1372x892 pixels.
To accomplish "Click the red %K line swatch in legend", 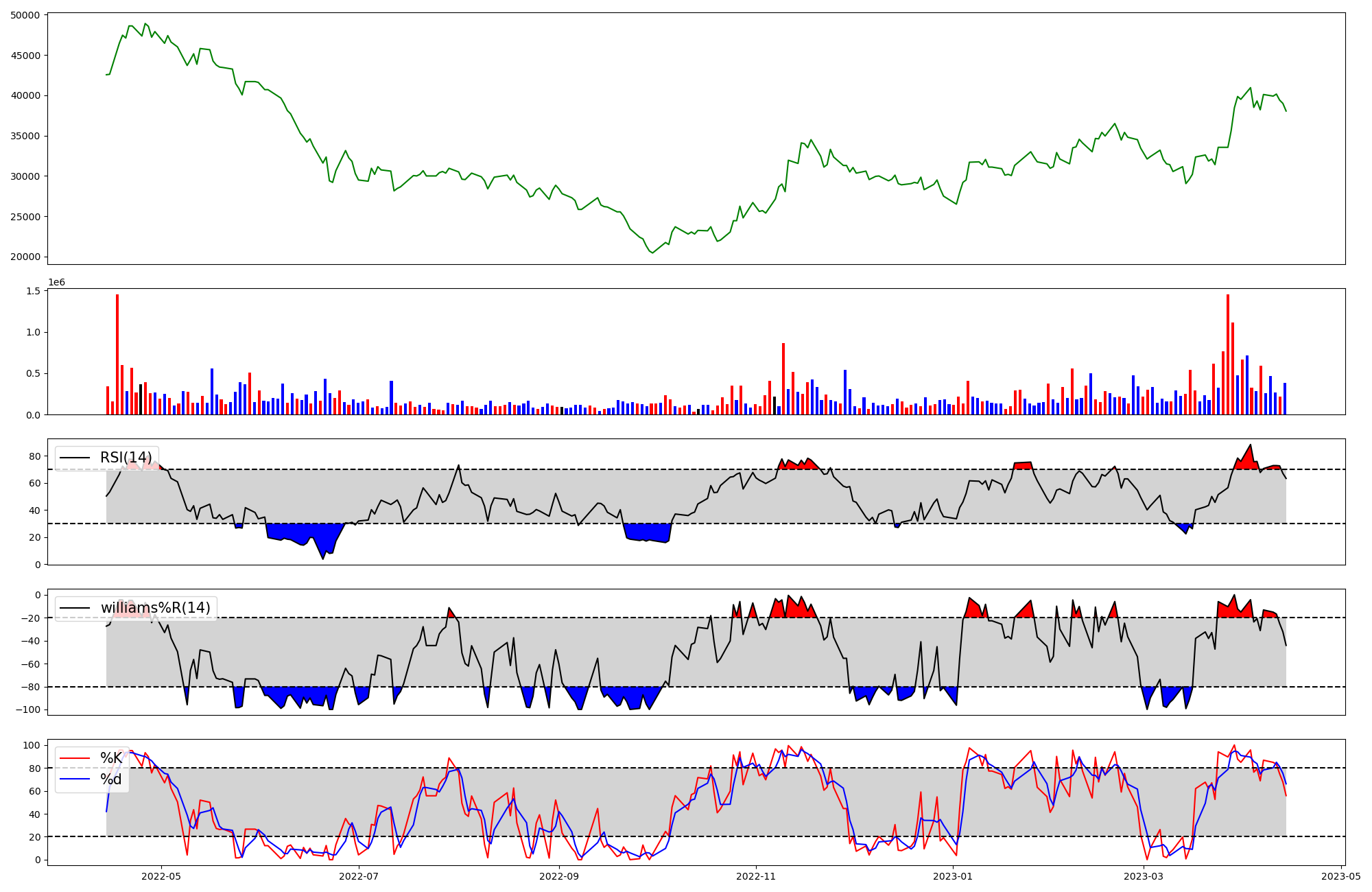I will point(75,758).
